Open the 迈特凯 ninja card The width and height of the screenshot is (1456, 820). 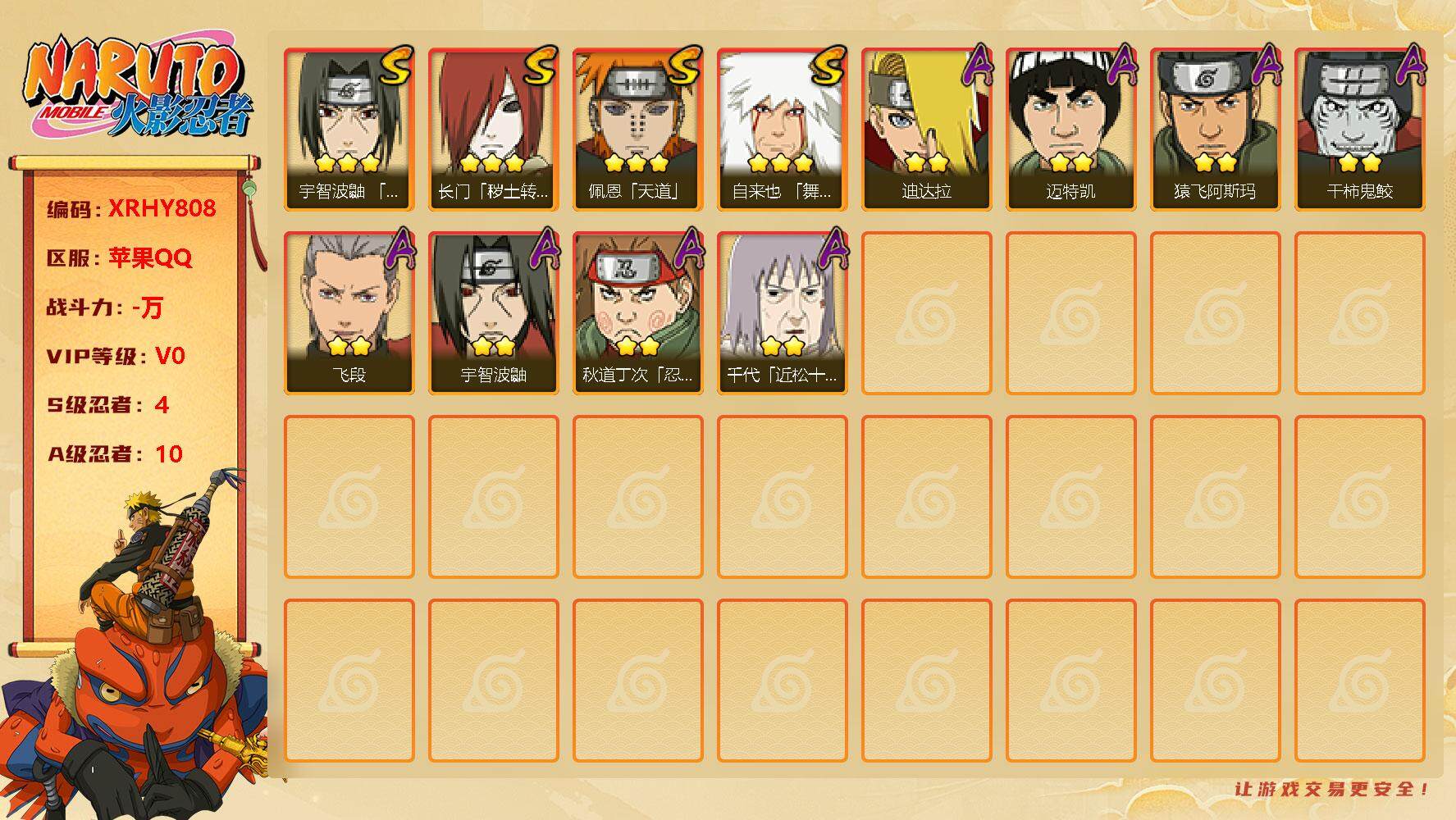pos(1070,130)
